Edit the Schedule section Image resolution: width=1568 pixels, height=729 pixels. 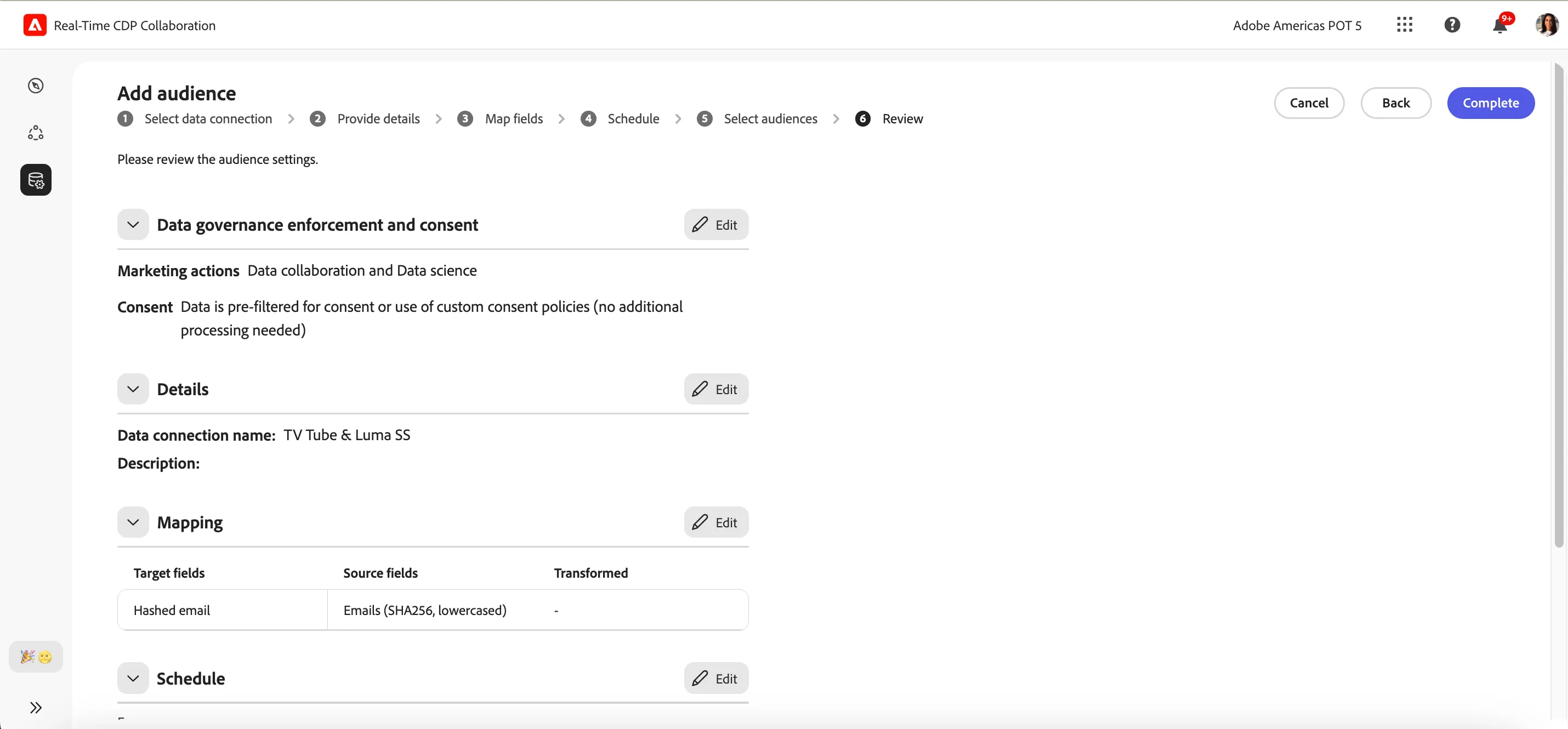pos(716,678)
